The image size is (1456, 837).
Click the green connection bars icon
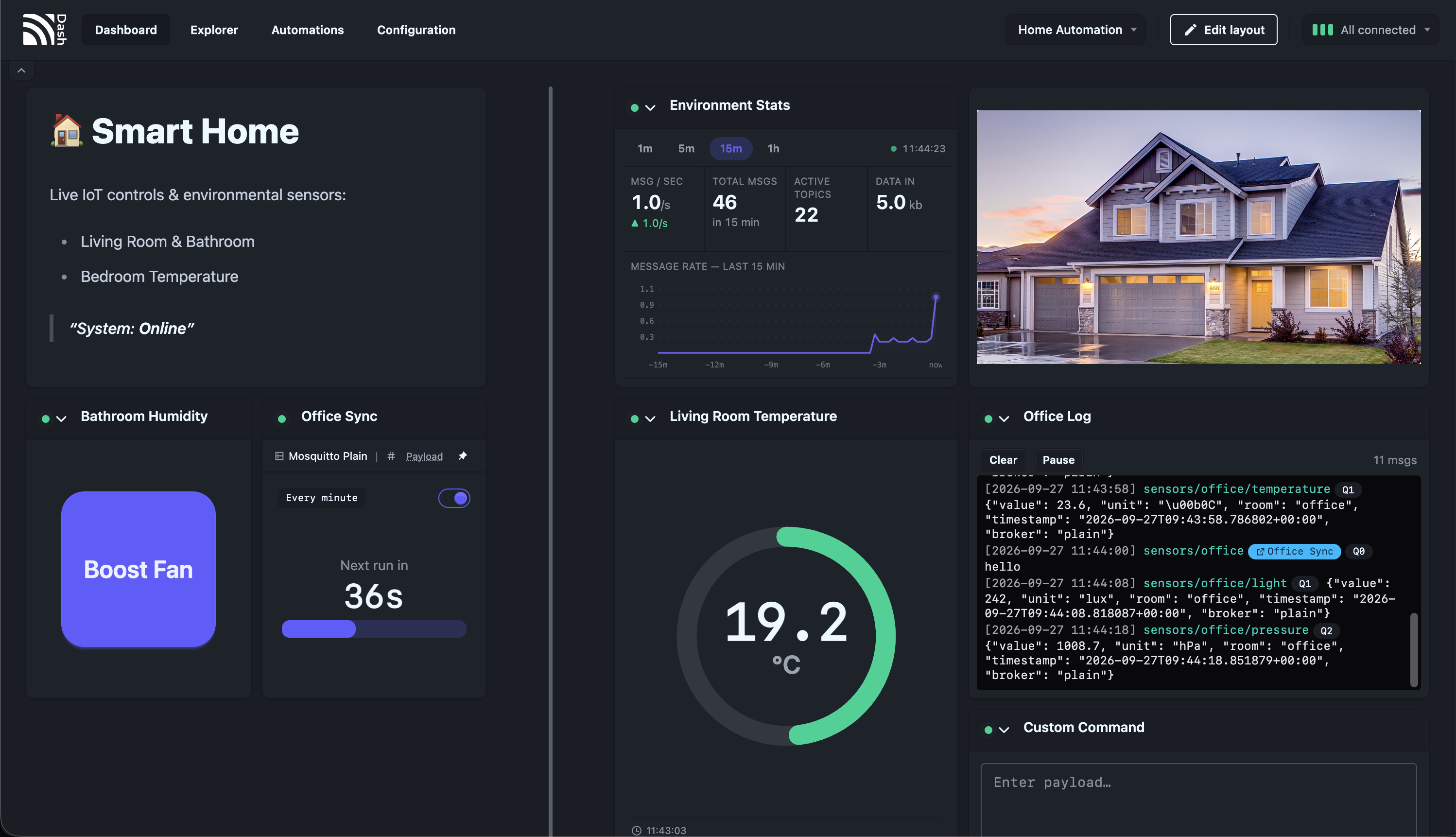pos(1322,30)
